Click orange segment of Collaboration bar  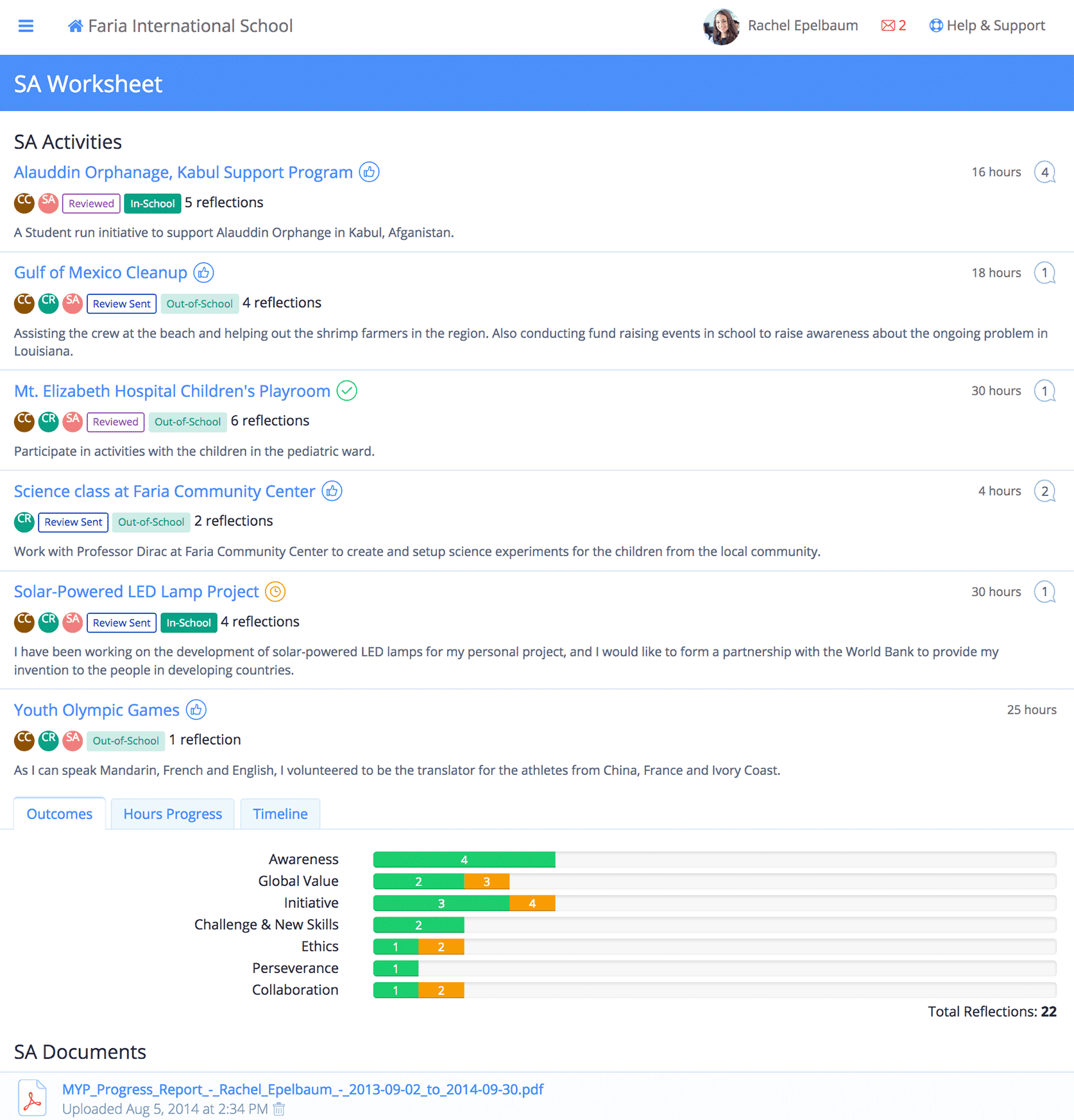[441, 990]
